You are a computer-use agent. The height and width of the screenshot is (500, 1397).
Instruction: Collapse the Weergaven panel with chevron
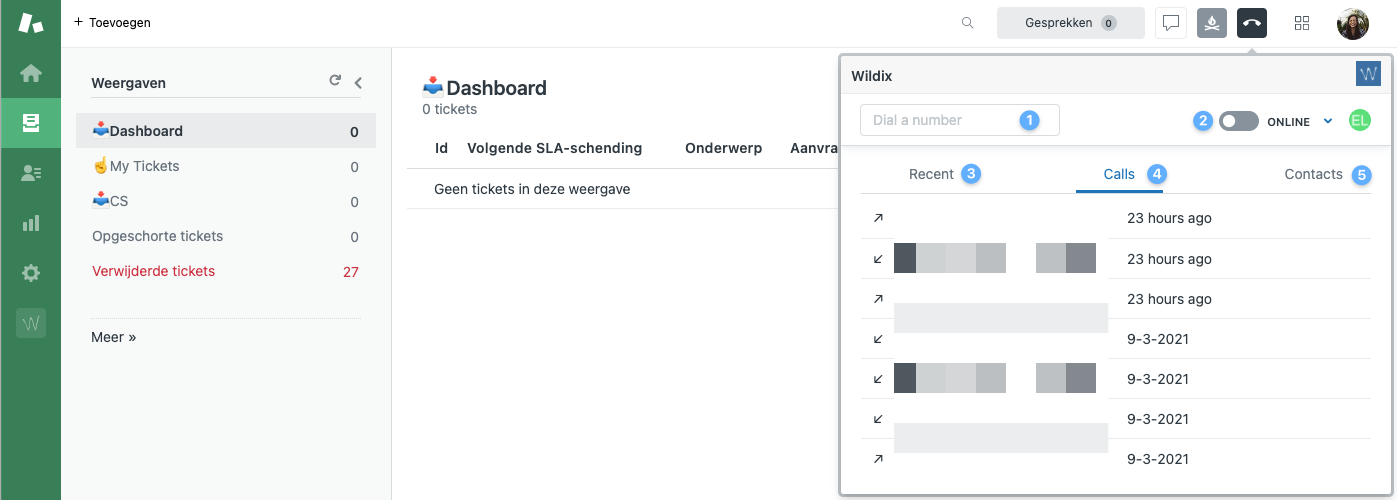tap(358, 83)
